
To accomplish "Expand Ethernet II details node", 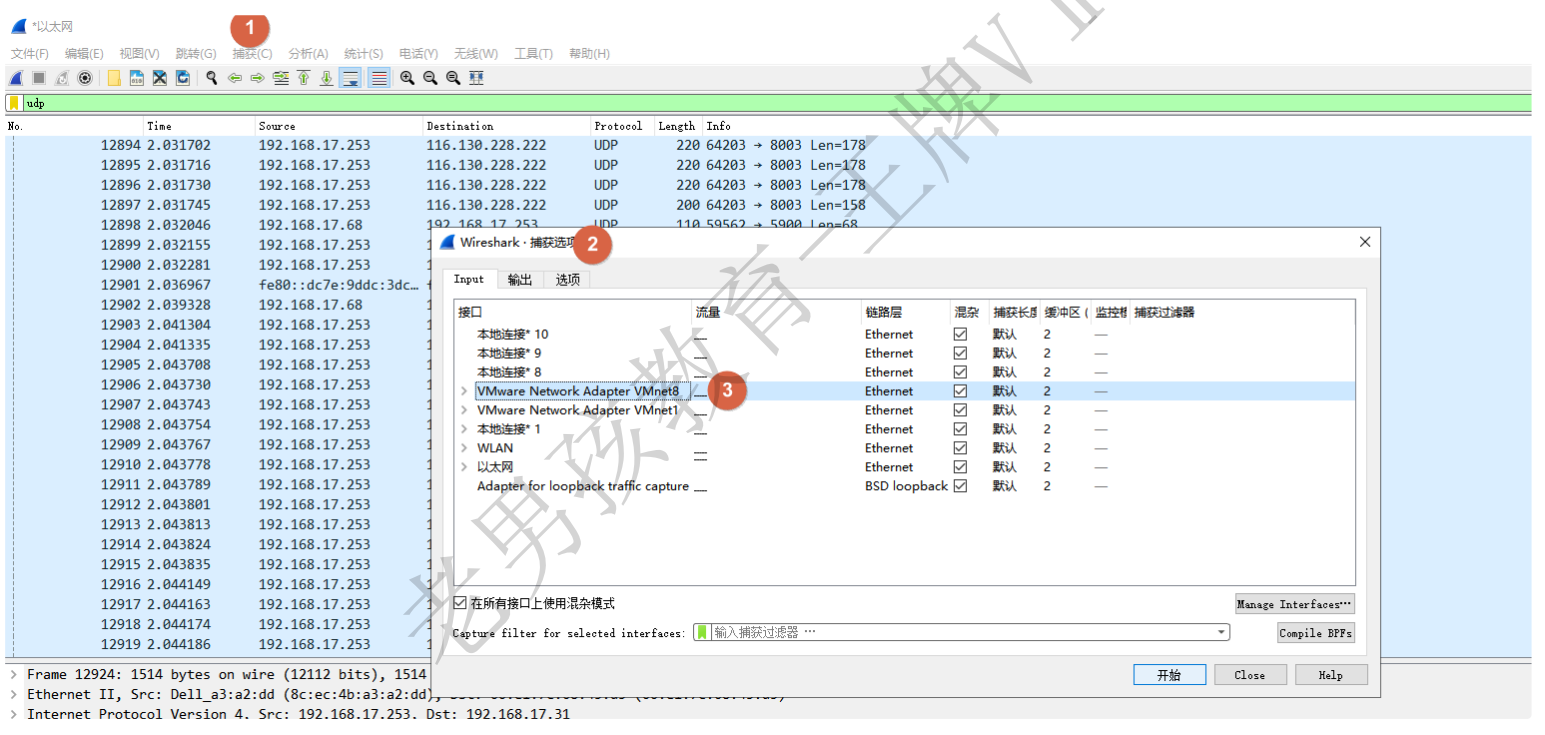I will [13, 694].
